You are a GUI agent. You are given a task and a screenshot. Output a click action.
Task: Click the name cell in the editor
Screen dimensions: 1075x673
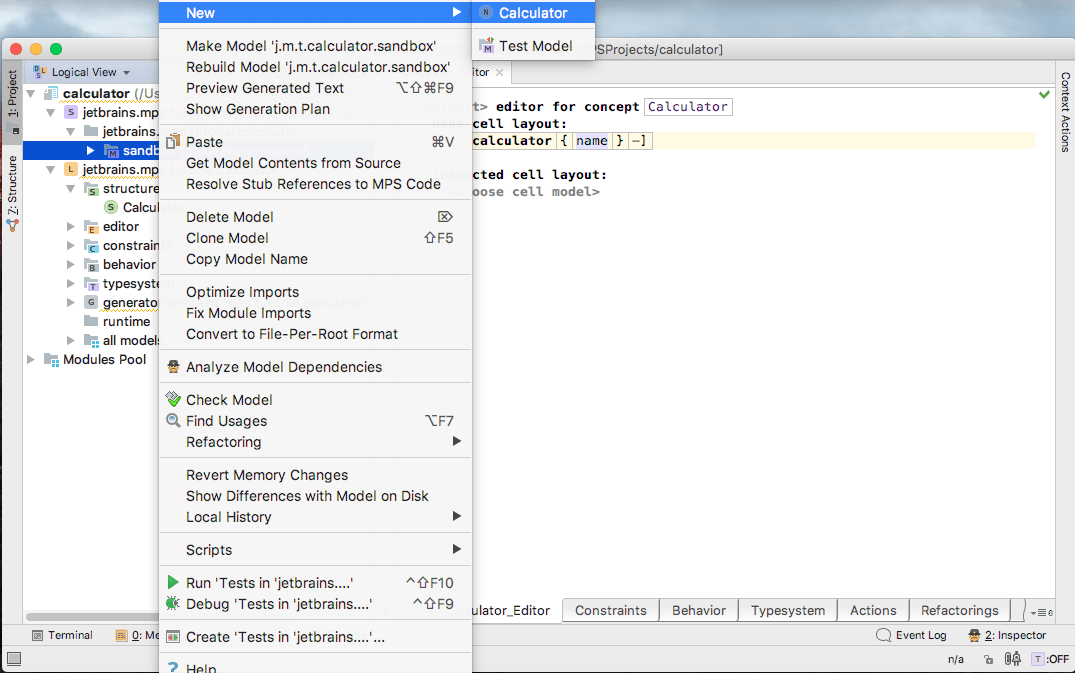click(x=591, y=141)
